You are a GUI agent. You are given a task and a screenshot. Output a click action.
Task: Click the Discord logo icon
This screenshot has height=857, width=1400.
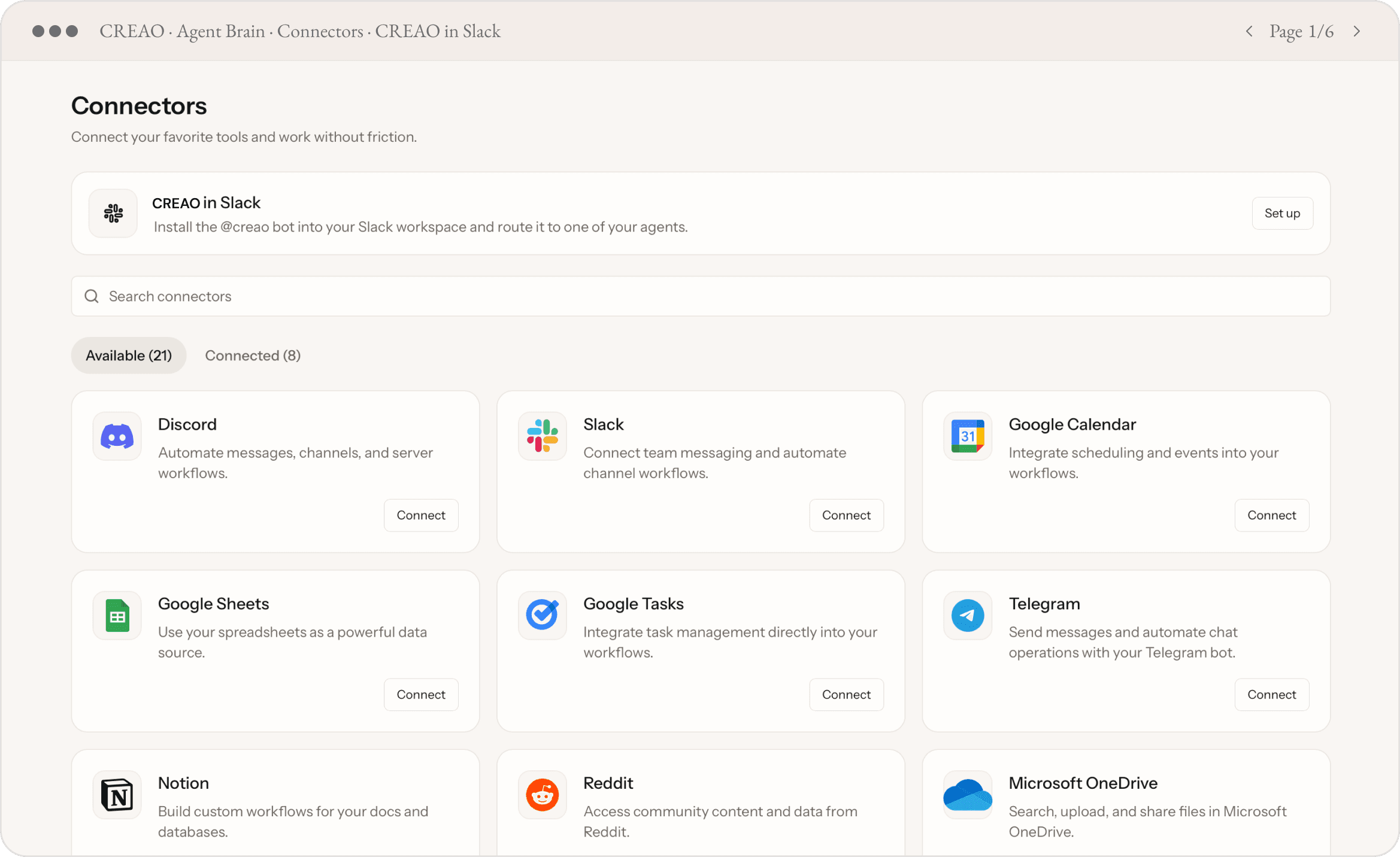tap(117, 436)
